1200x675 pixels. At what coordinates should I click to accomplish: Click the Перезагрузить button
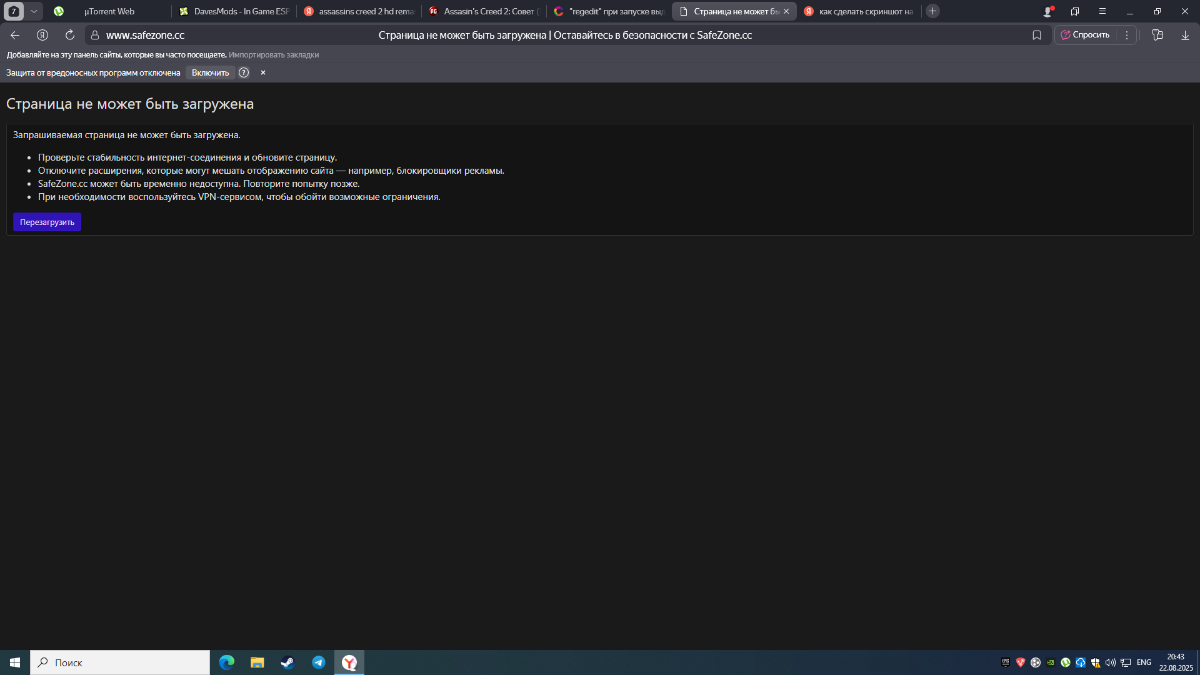click(47, 222)
